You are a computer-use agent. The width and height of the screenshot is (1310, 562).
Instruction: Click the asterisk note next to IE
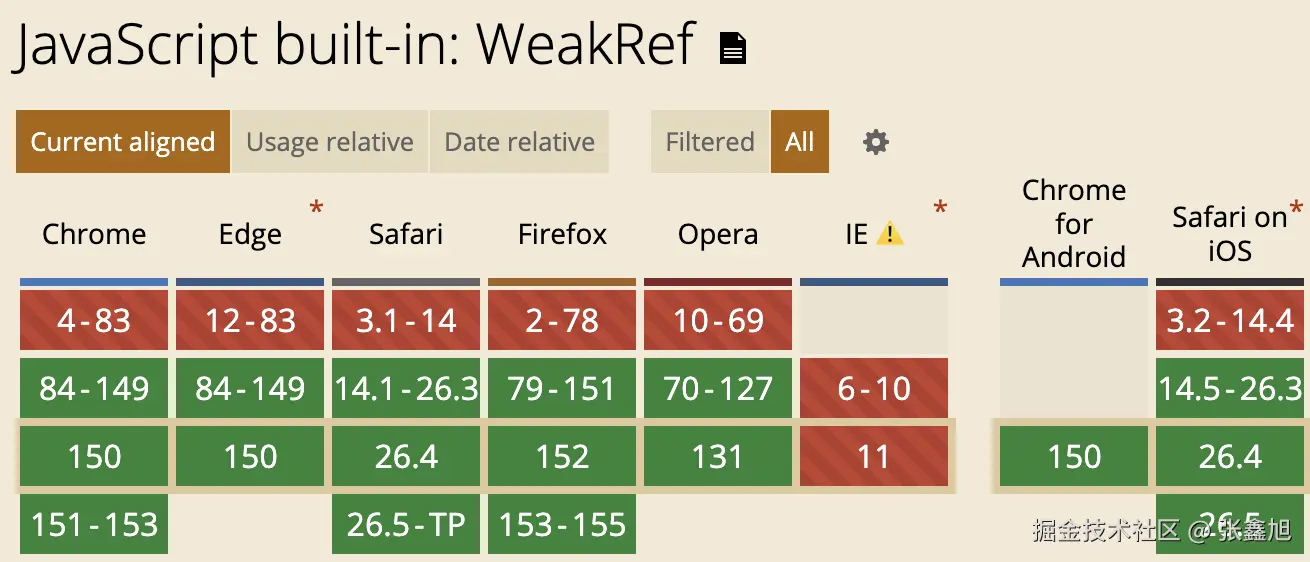click(940, 209)
